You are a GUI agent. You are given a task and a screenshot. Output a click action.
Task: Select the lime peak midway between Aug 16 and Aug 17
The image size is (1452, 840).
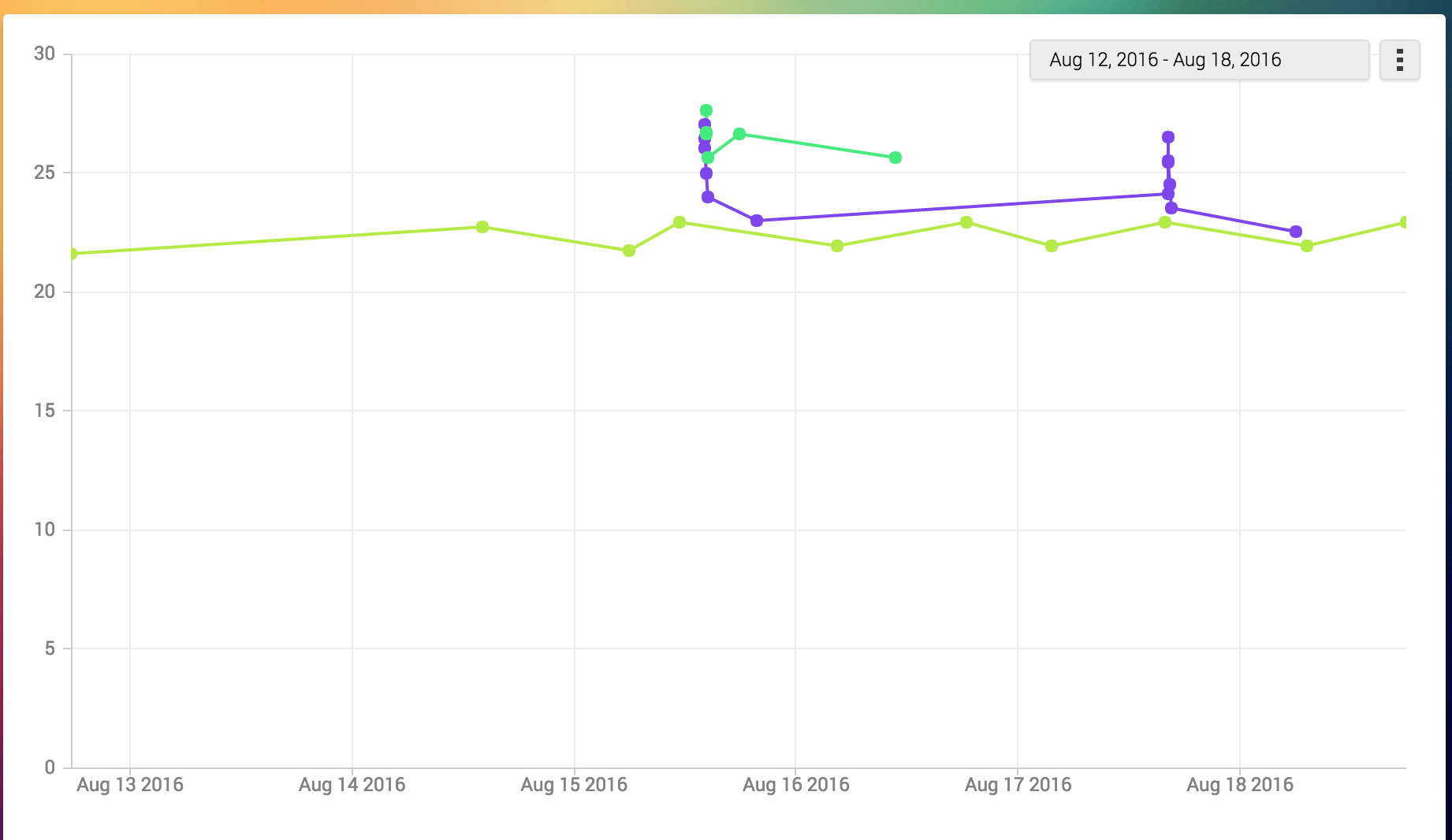966,222
